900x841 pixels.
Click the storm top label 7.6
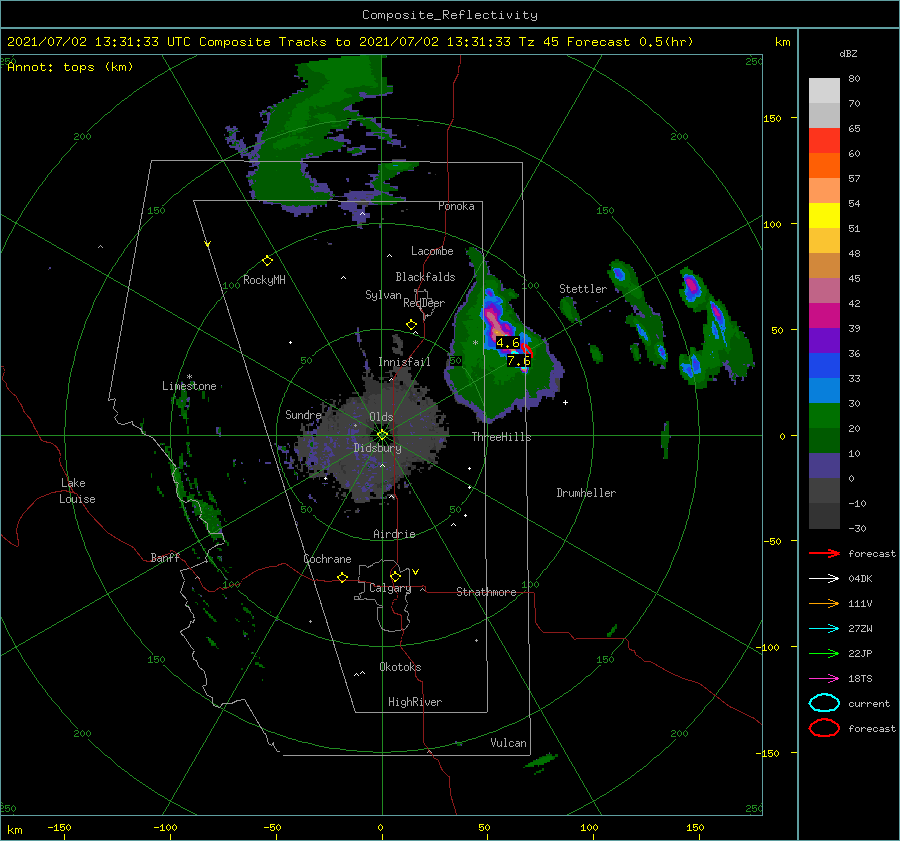coord(518,361)
